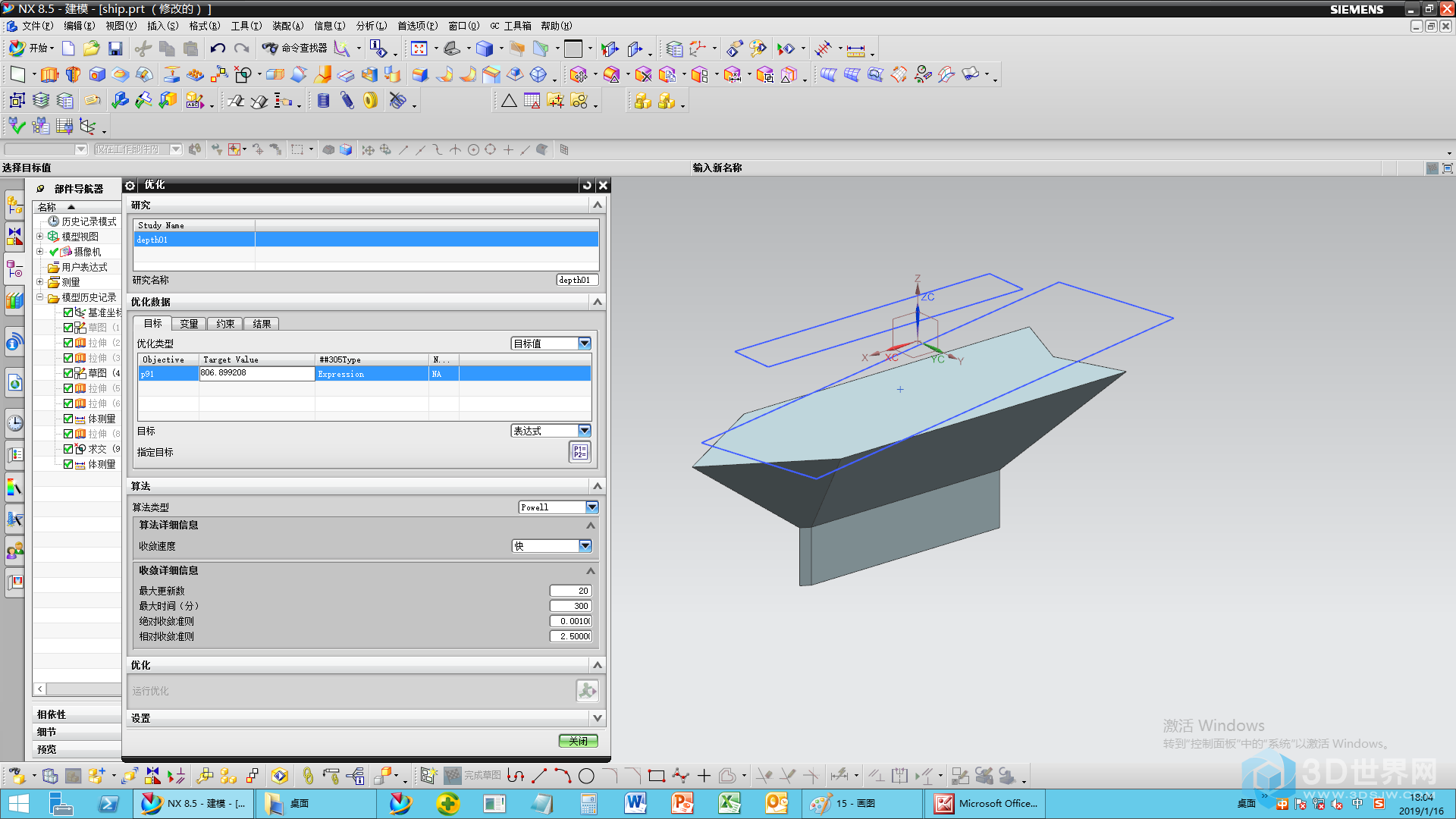The width and height of the screenshot is (1456, 819).
Task: Click the Specify Target expression icon
Action: click(579, 452)
